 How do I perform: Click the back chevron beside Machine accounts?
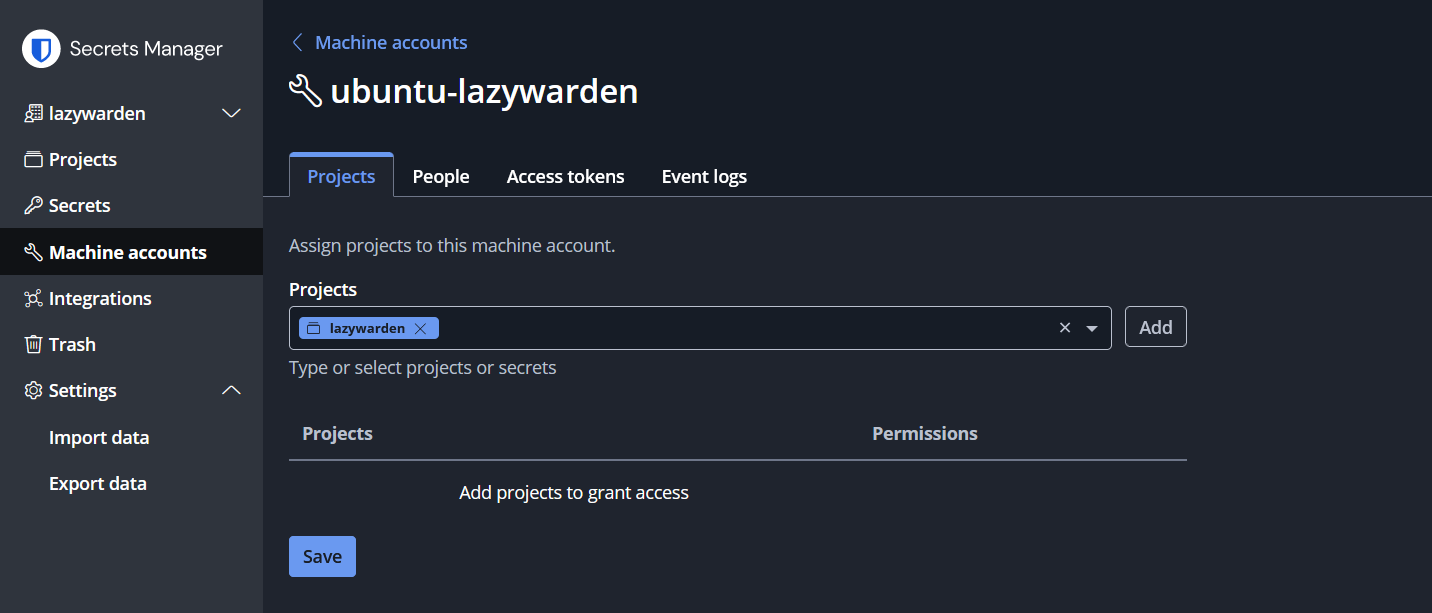point(297,42)
